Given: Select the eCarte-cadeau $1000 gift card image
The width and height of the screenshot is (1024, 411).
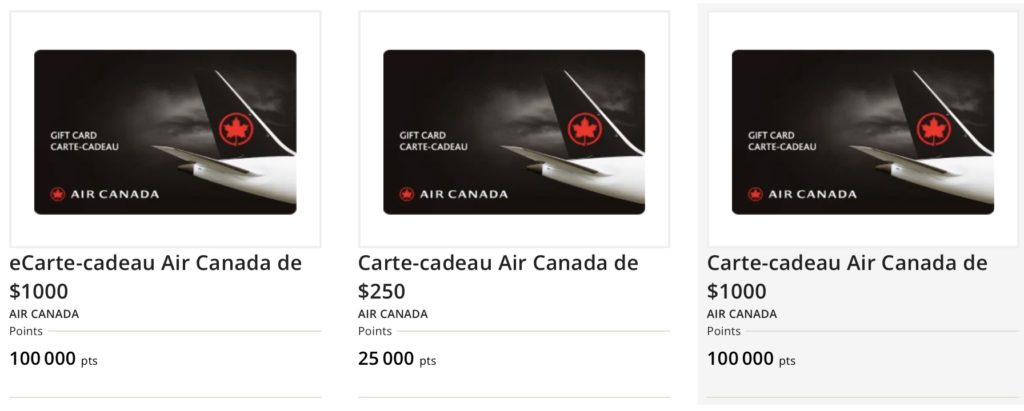Looking at the screenshot, I should point(165,130).
